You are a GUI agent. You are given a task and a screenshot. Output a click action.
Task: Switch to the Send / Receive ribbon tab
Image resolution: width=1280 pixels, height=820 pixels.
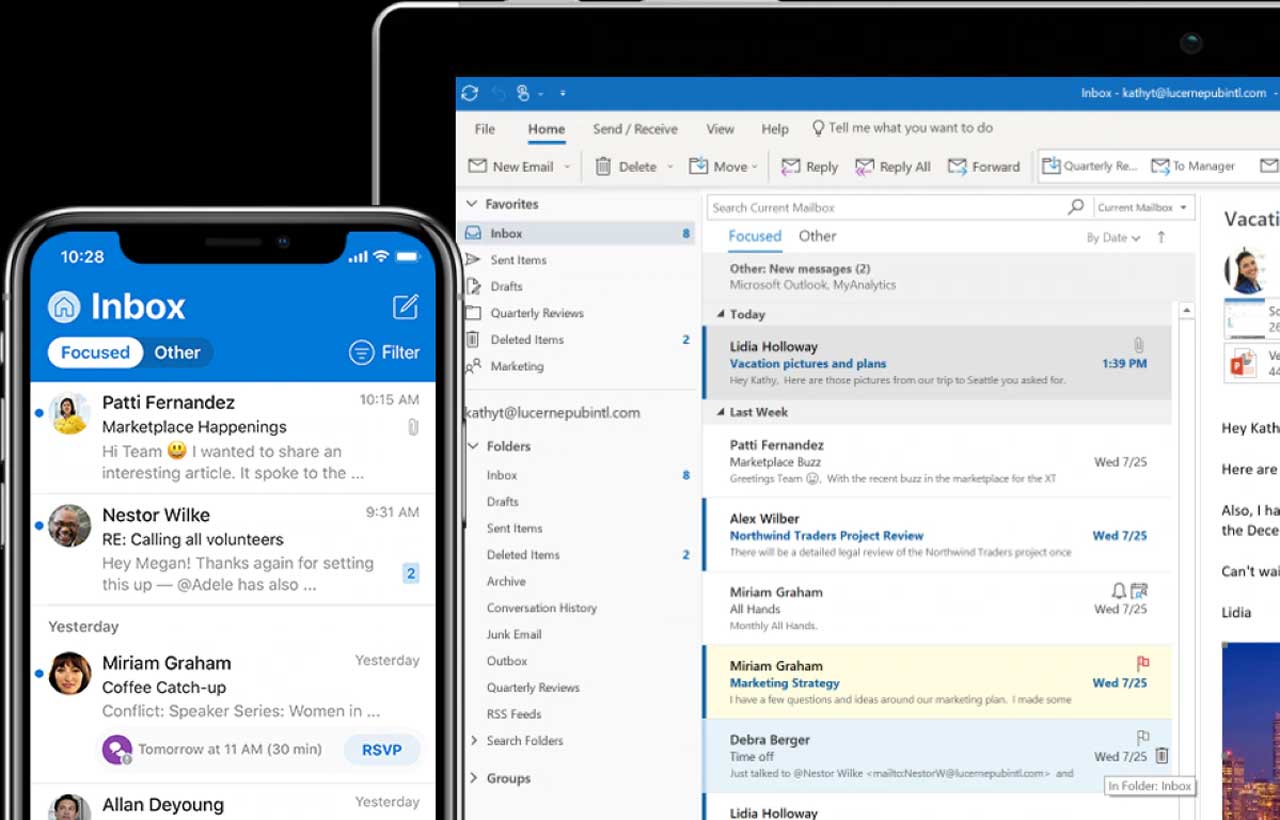point(635,128)
